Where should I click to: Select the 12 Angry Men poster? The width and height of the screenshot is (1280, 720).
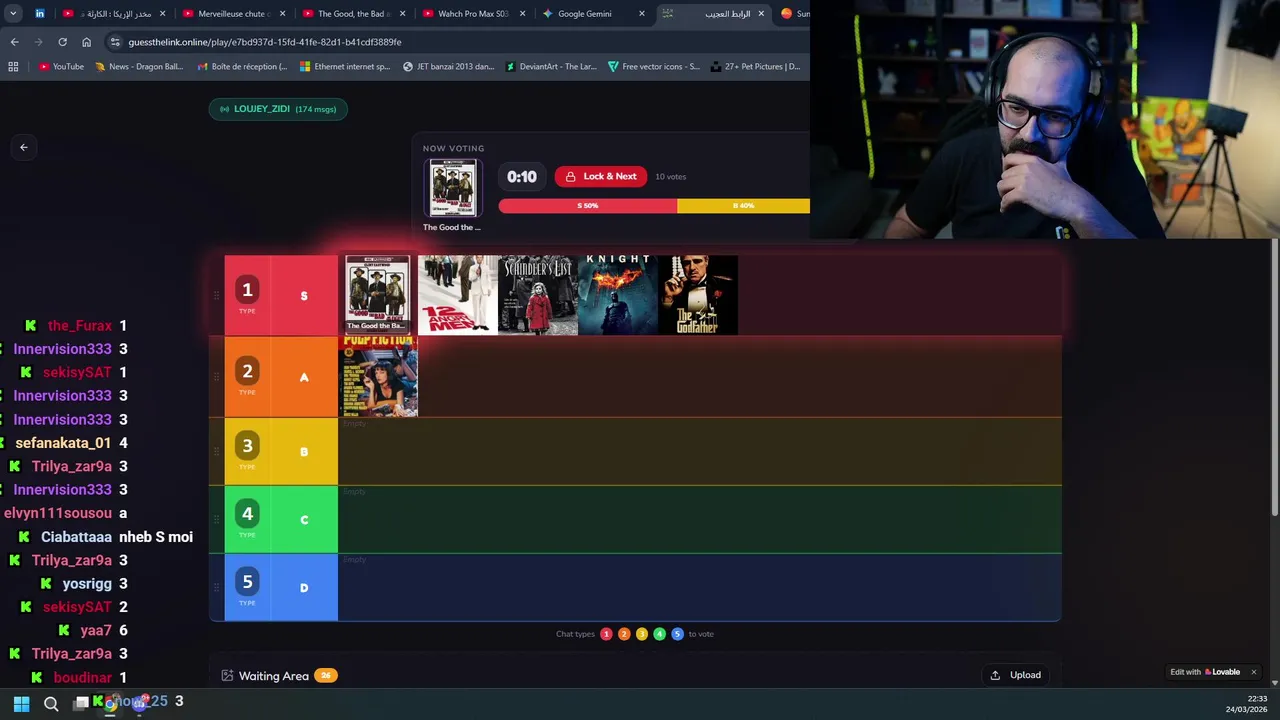[x=458, y=295]
